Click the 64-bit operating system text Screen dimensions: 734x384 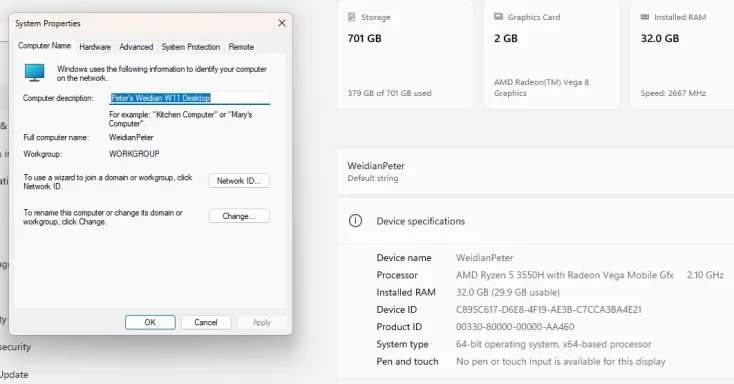pyautogui.click(x=553, y=344)
